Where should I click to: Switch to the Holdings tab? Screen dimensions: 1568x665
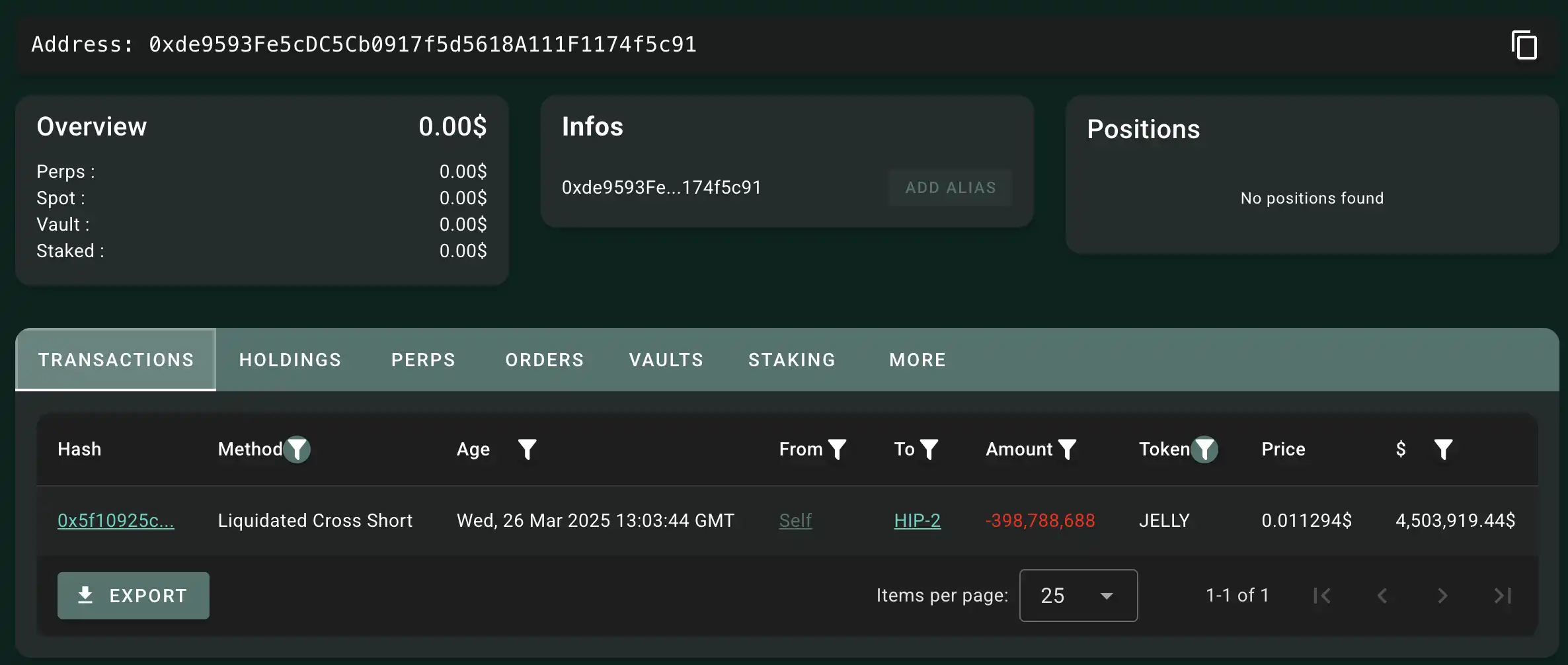click(290, 360)
